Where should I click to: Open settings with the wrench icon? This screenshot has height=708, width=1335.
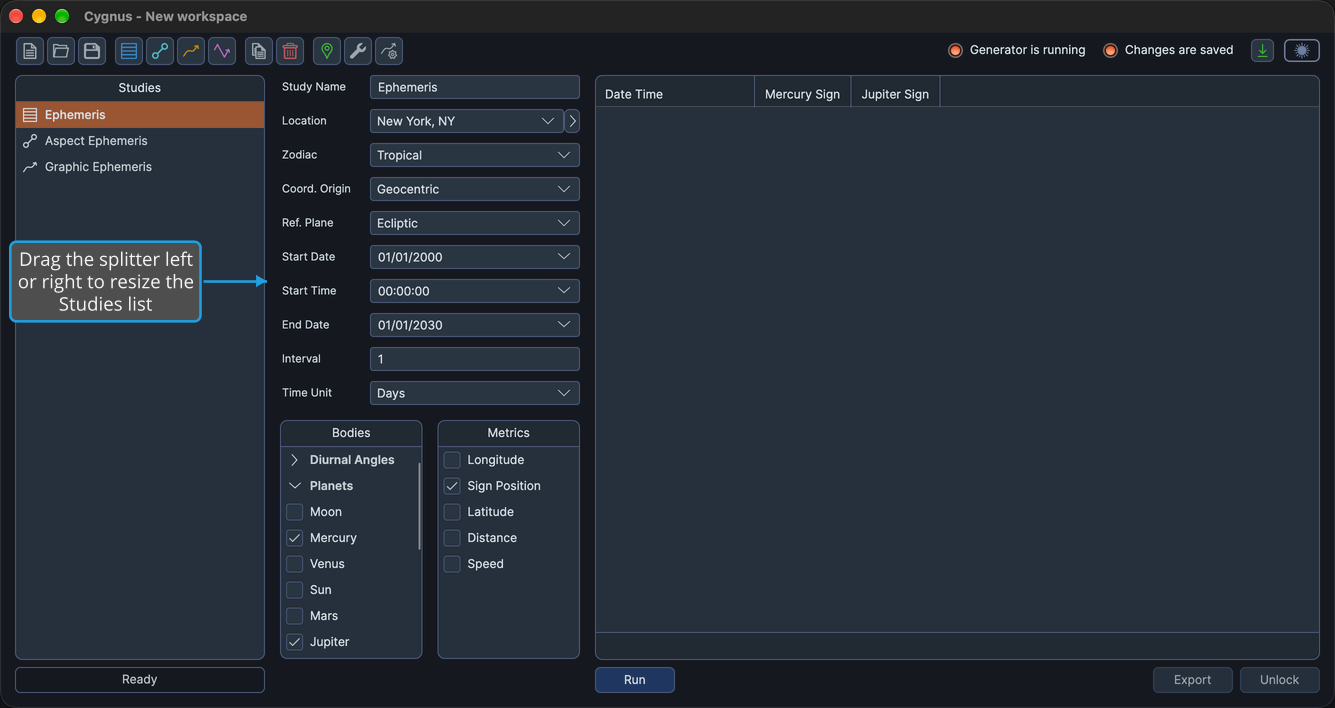(x=358, y=51)
